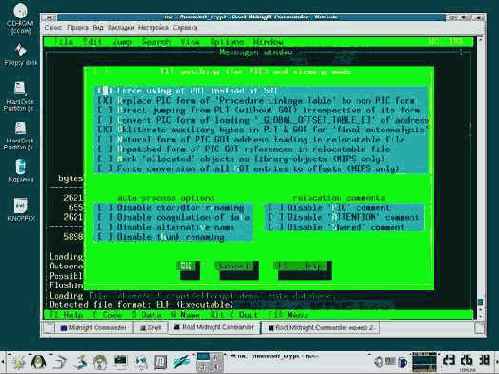Viewport: 499px width, 374px height.
Task: Open the KNOPPIX desktop icon
Action: click(21, 209)
